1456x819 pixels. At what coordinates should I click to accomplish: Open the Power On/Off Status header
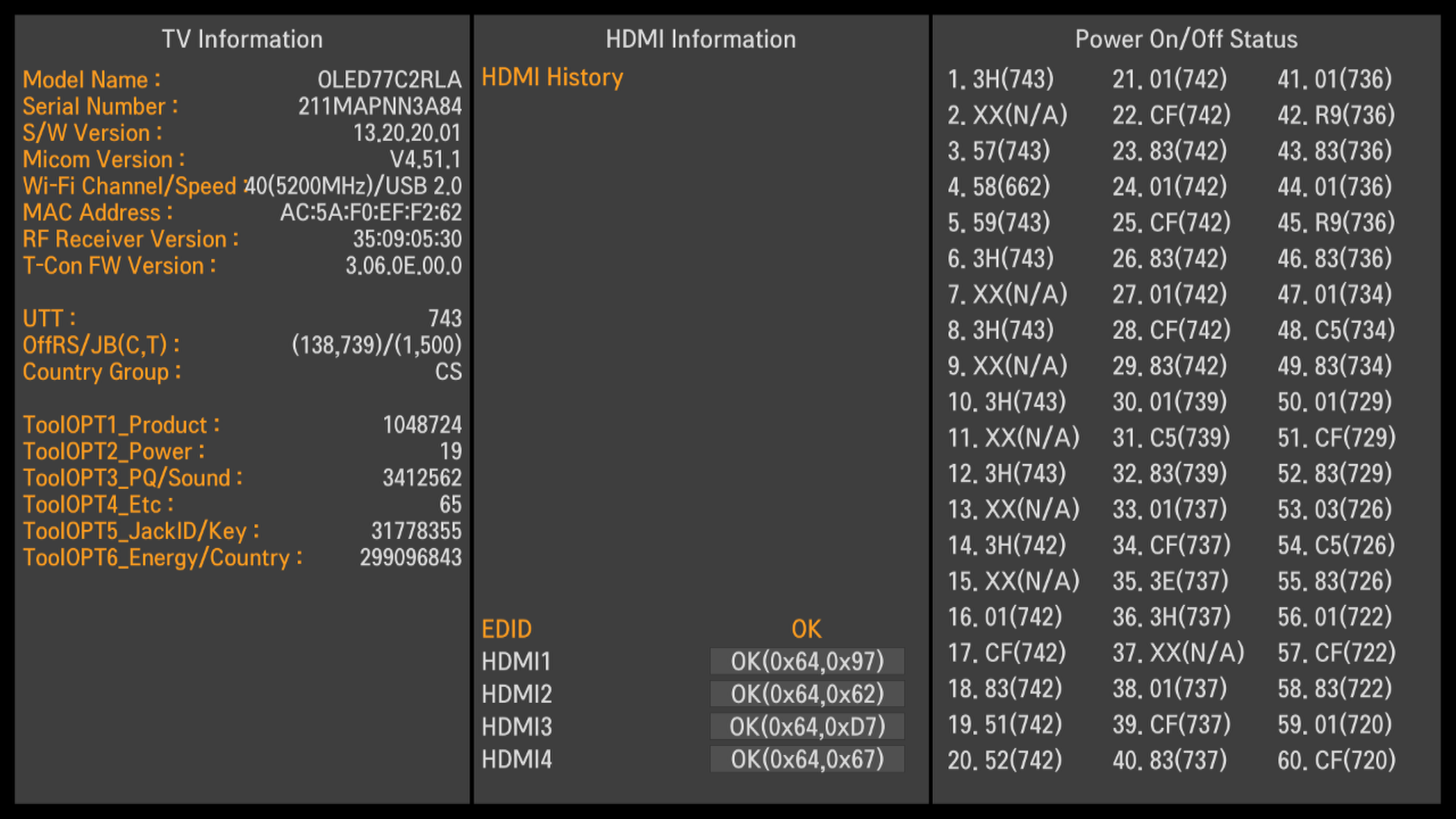[1186, 39]
